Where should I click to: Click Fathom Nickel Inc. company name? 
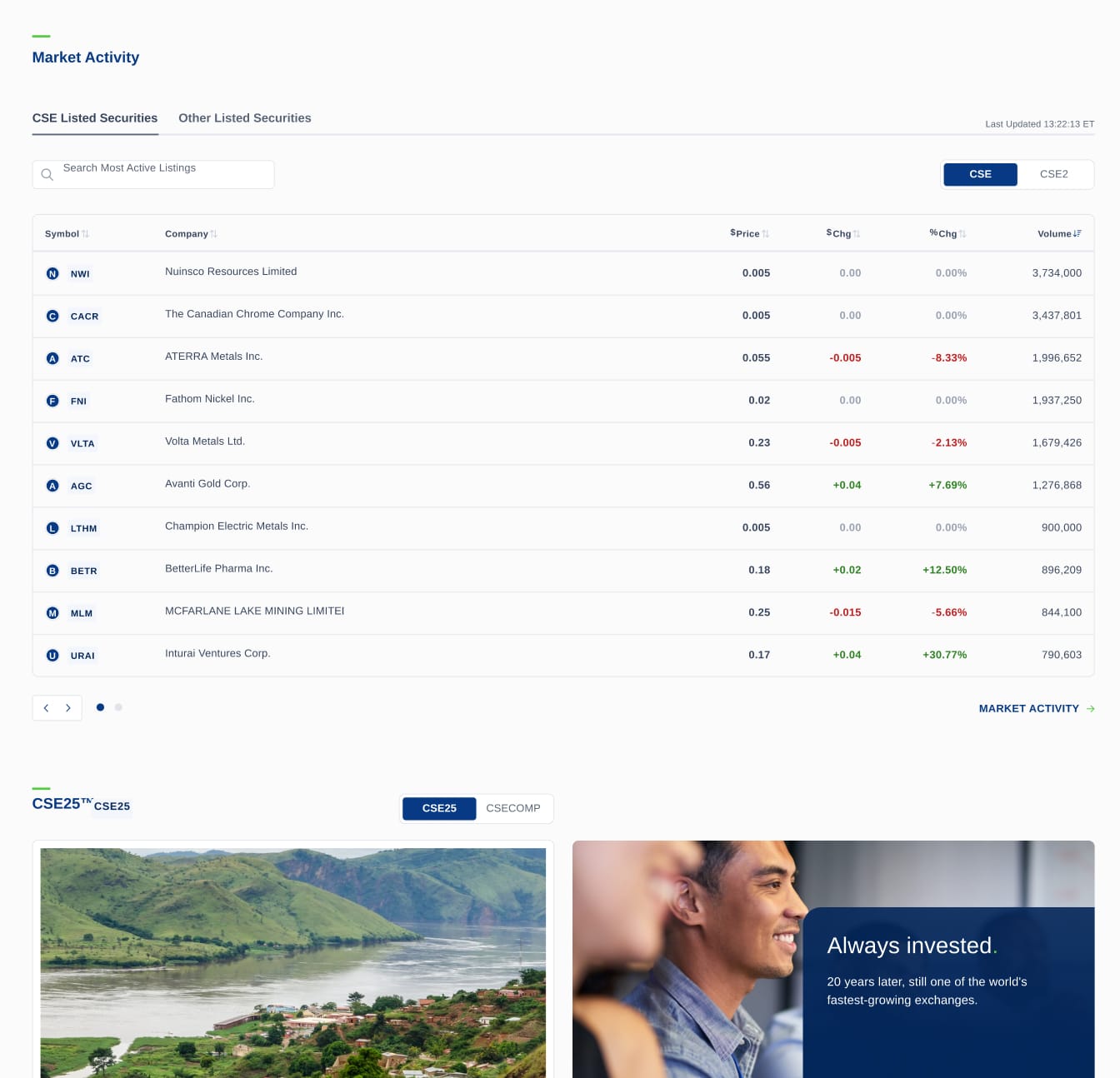pos(210,399)
